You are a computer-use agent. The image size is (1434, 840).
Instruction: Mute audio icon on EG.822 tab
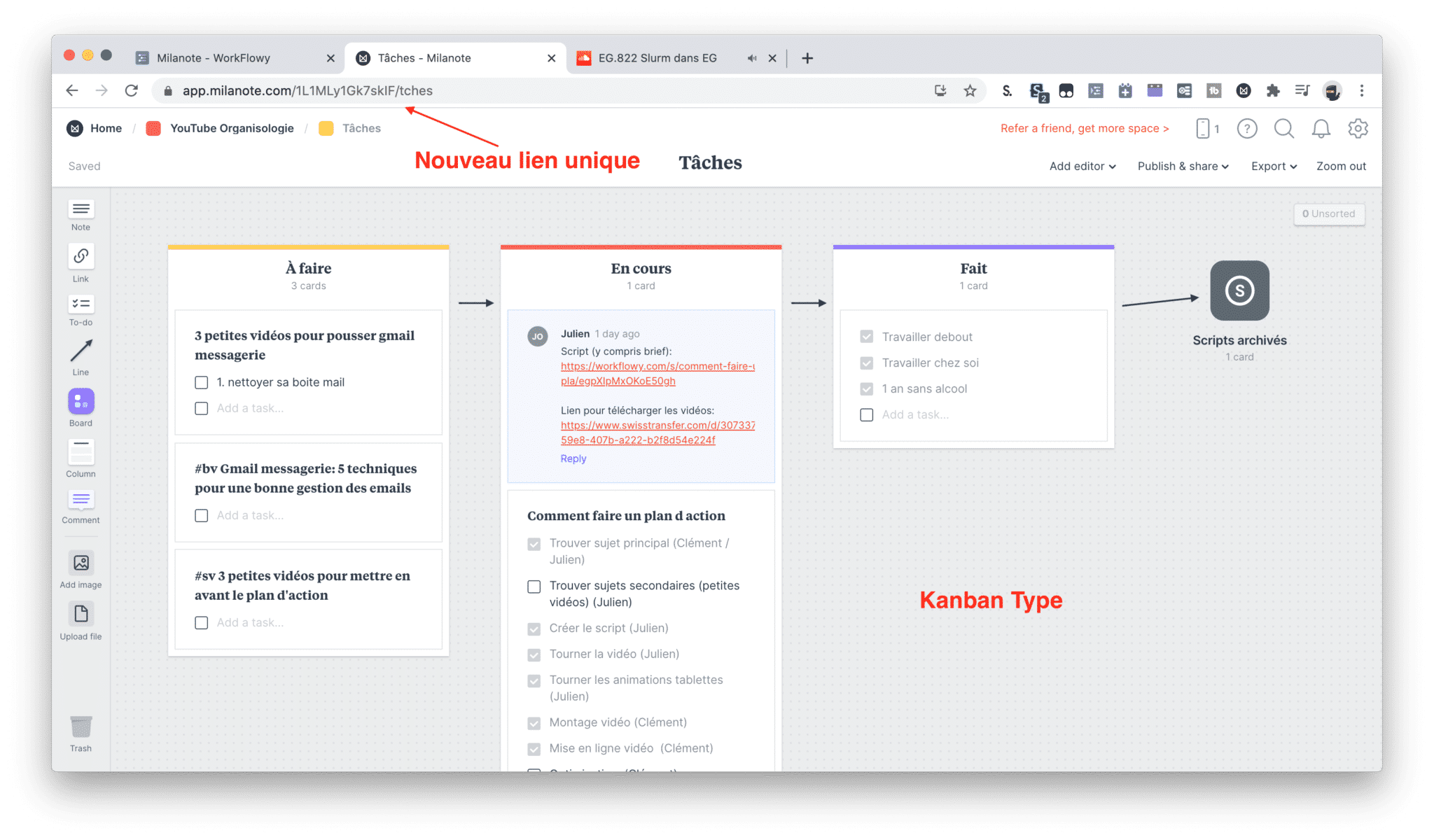click(x=751, y=58)
